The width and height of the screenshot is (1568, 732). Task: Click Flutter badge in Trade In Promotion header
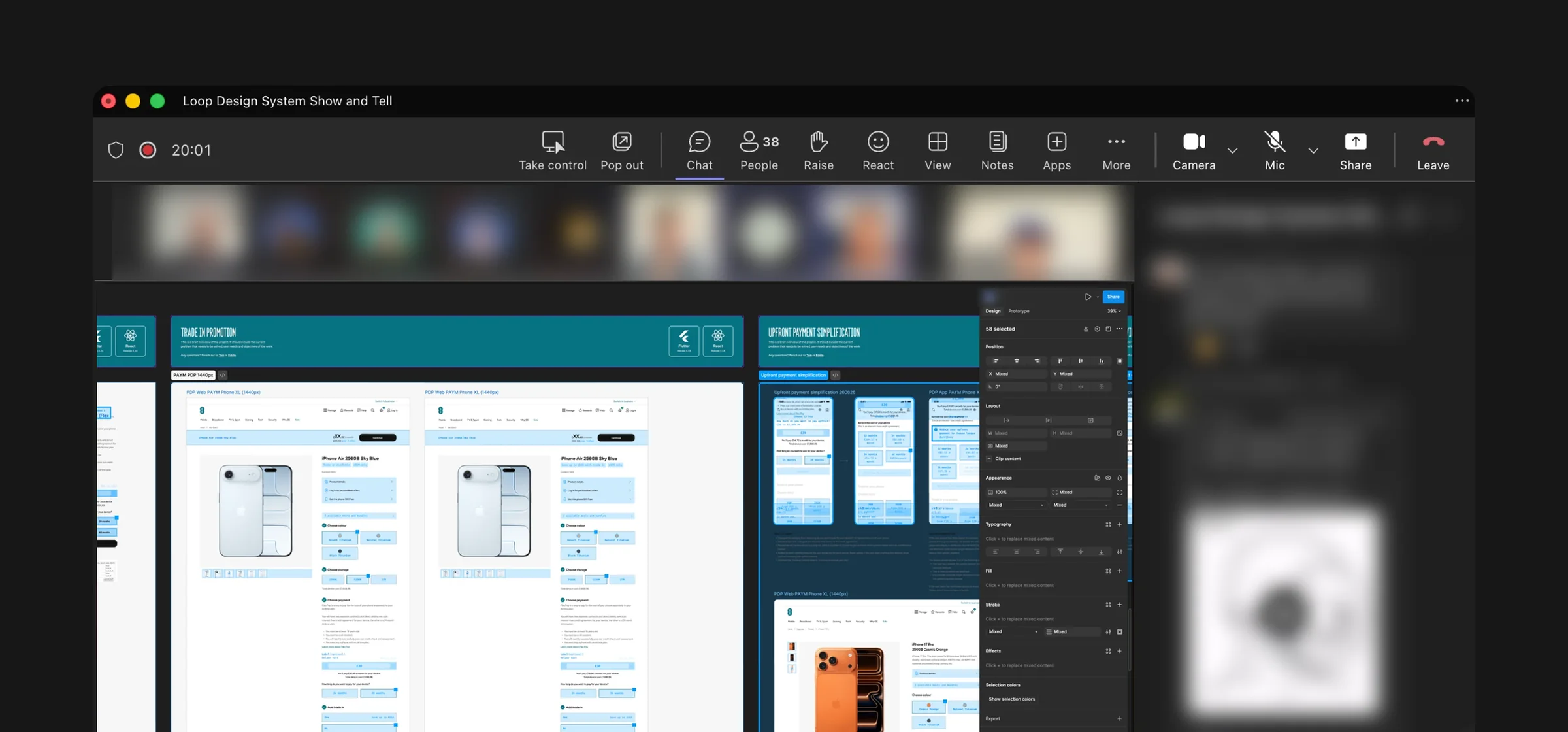pyautogui.click(x=684, y=341)
